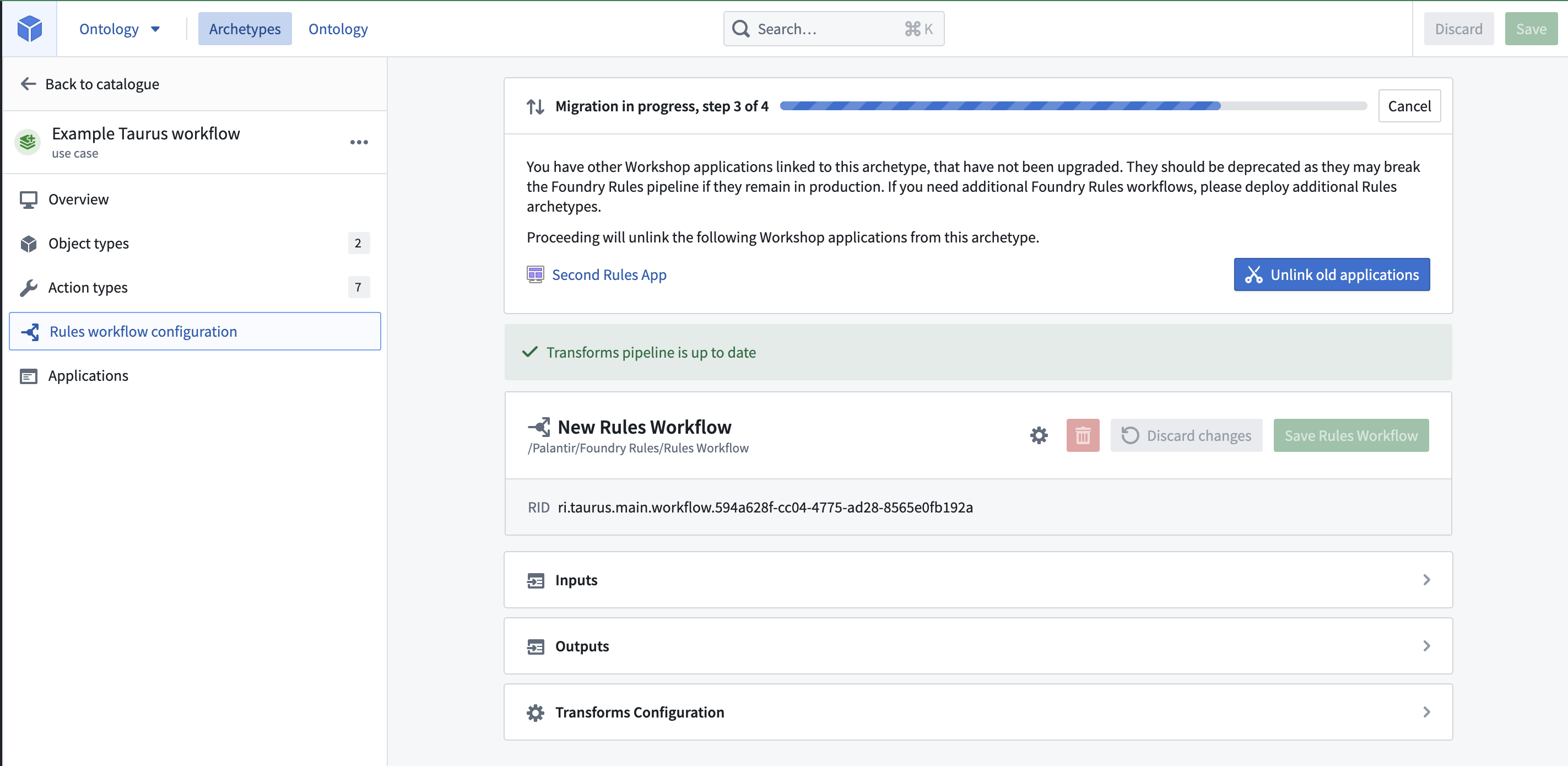Viewport: 1568px width, 766px height.
Task: Expand the Transforms Configuration chevron
Action: (x=1426, y=711)
